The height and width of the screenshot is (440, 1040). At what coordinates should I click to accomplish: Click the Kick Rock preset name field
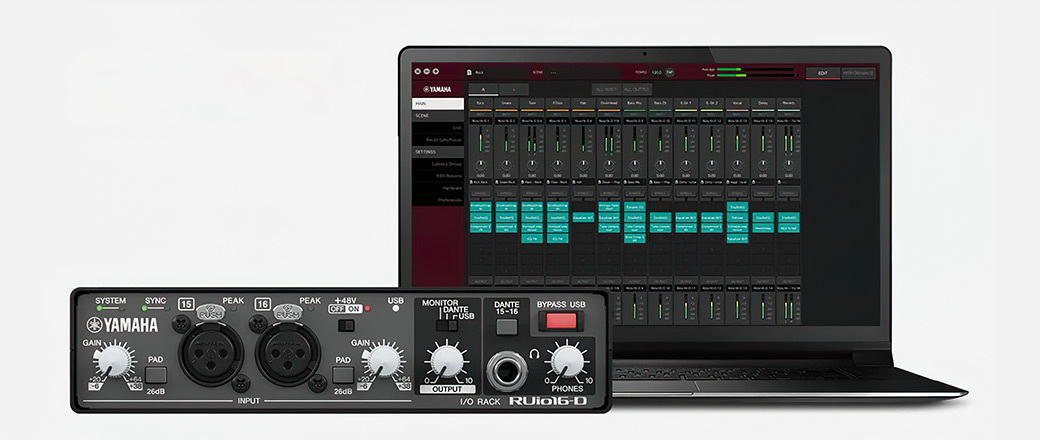pos(483,181)
